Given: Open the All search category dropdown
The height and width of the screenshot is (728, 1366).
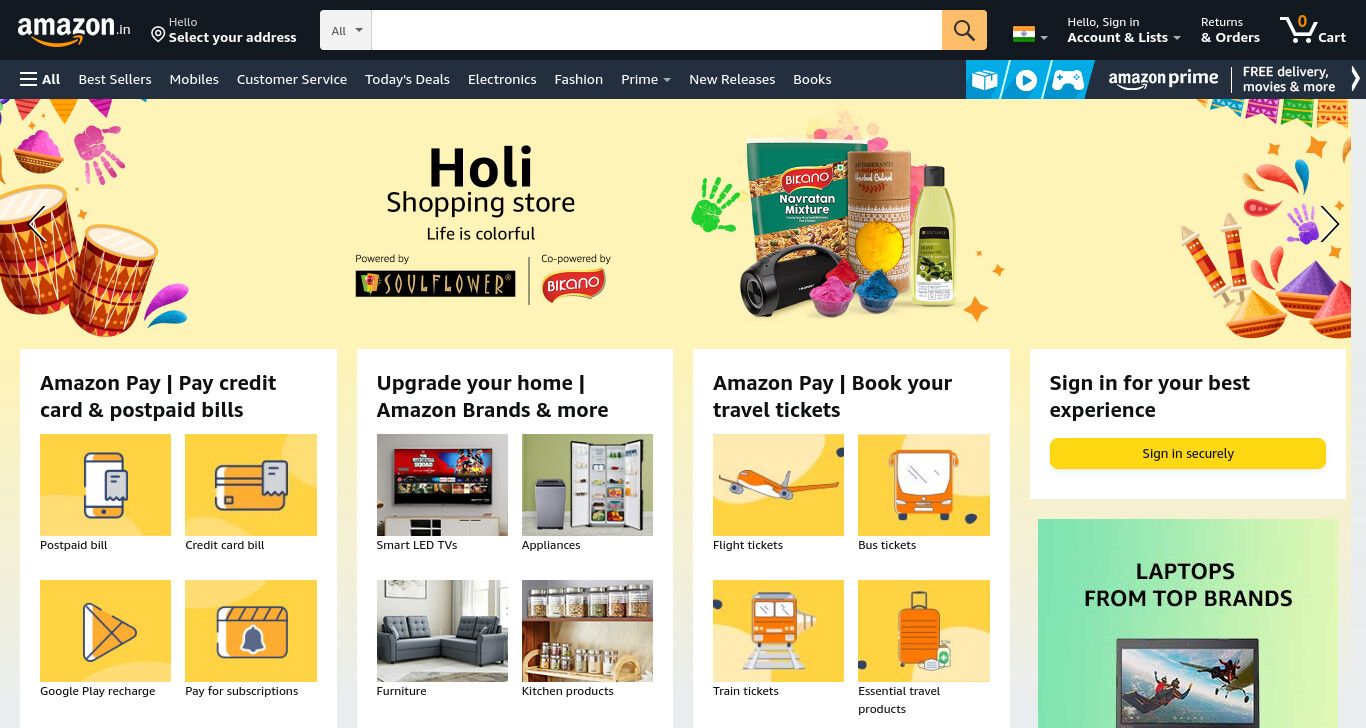Looking at the screenshot, I should coord(346,30).
